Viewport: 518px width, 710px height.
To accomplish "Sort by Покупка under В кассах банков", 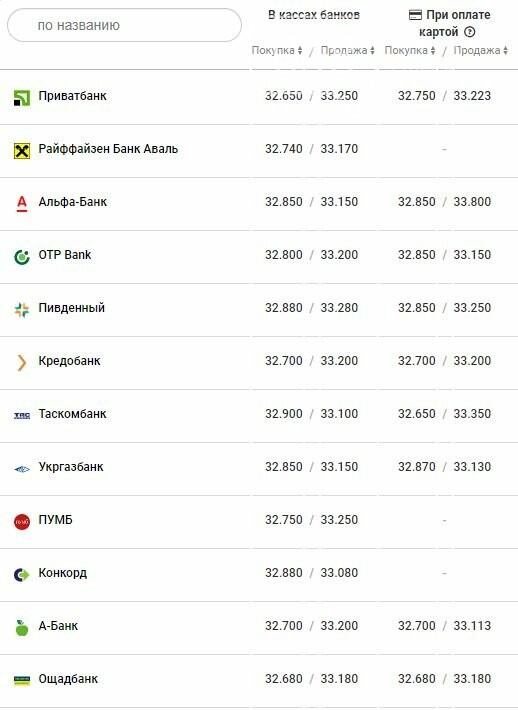I will point(277,50).
